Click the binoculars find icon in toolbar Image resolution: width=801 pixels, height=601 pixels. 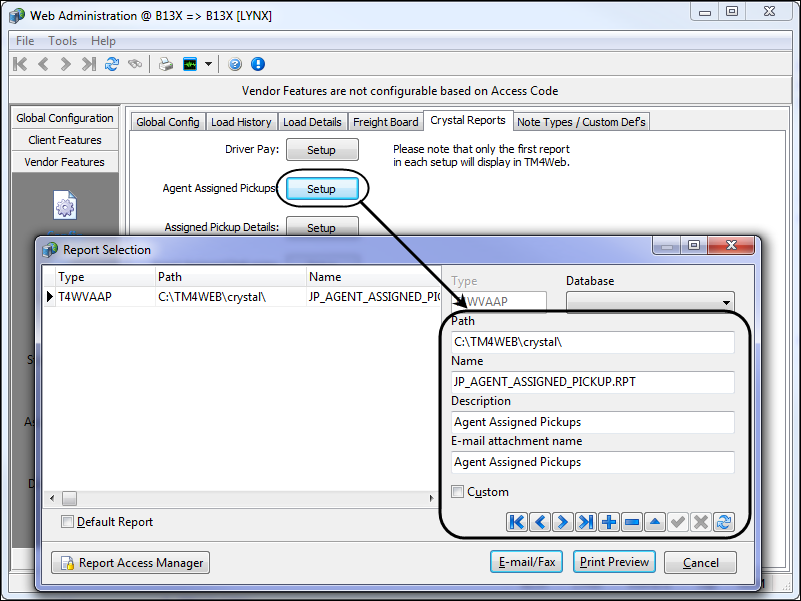pos(135,64)
